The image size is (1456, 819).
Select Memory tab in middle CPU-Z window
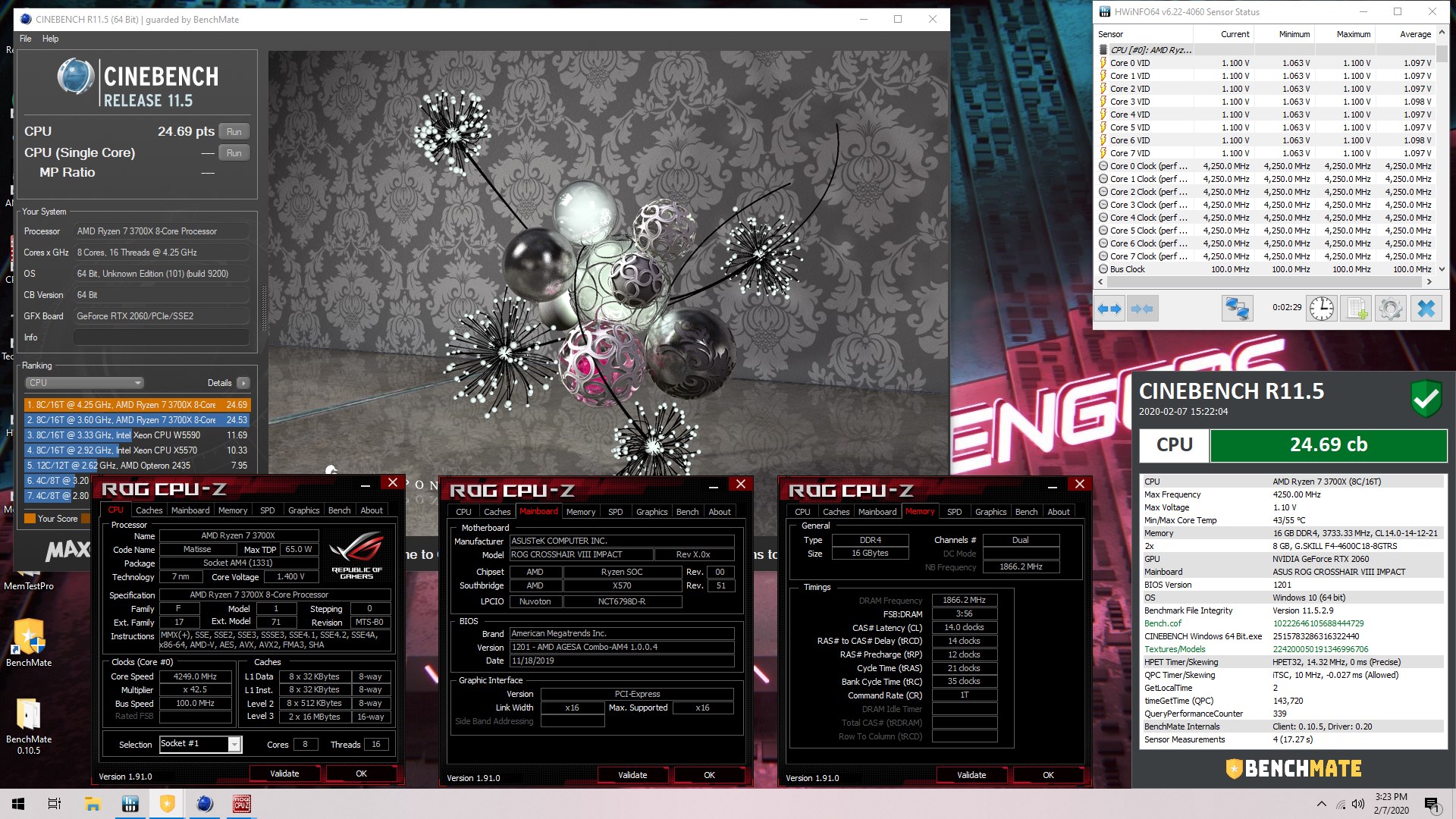(581, 512)
